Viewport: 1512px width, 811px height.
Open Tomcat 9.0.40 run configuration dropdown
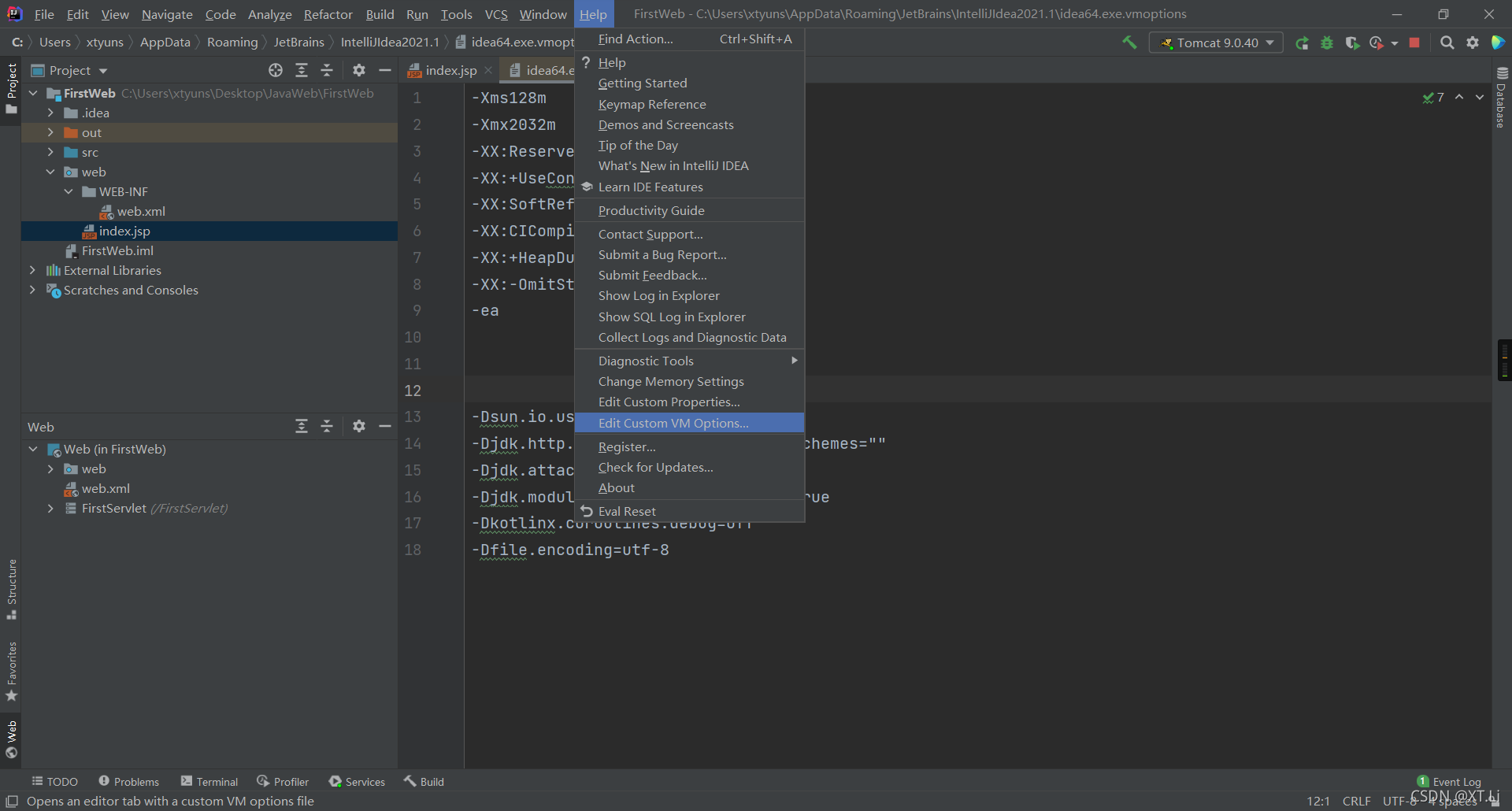[x=1216, y=43]
